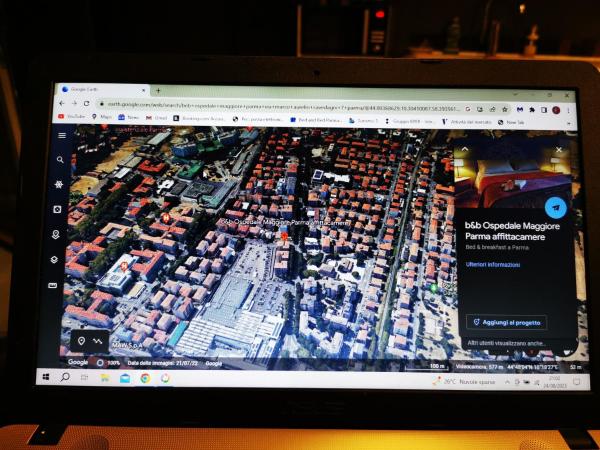The width and height of the screenshot is (600, 450).
Task: Open the Google Earth hamburger menu
Action: 62,135
